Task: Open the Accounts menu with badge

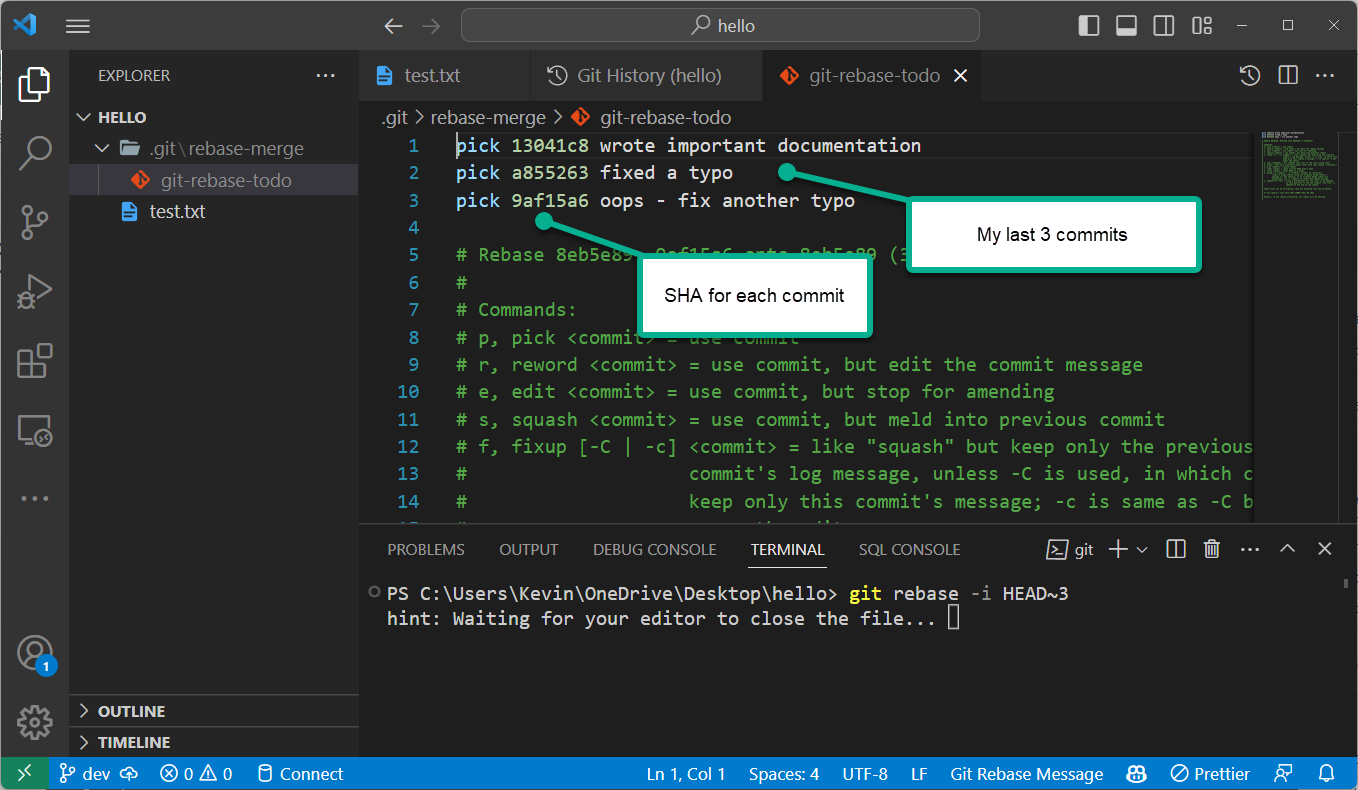Action: [34, 653]
